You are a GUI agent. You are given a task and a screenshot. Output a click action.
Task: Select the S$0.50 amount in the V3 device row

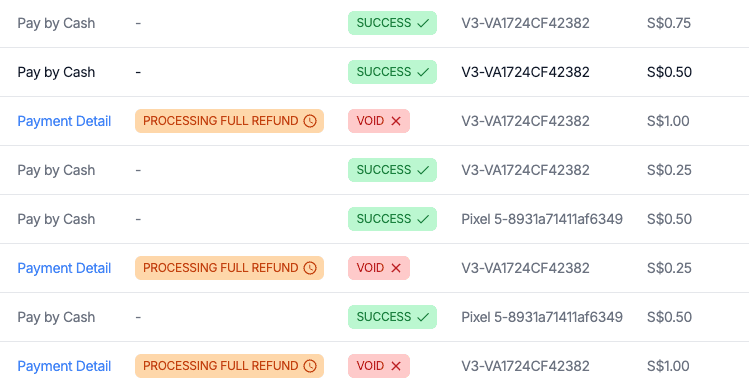pyautogui.click(x=669, y=72)
